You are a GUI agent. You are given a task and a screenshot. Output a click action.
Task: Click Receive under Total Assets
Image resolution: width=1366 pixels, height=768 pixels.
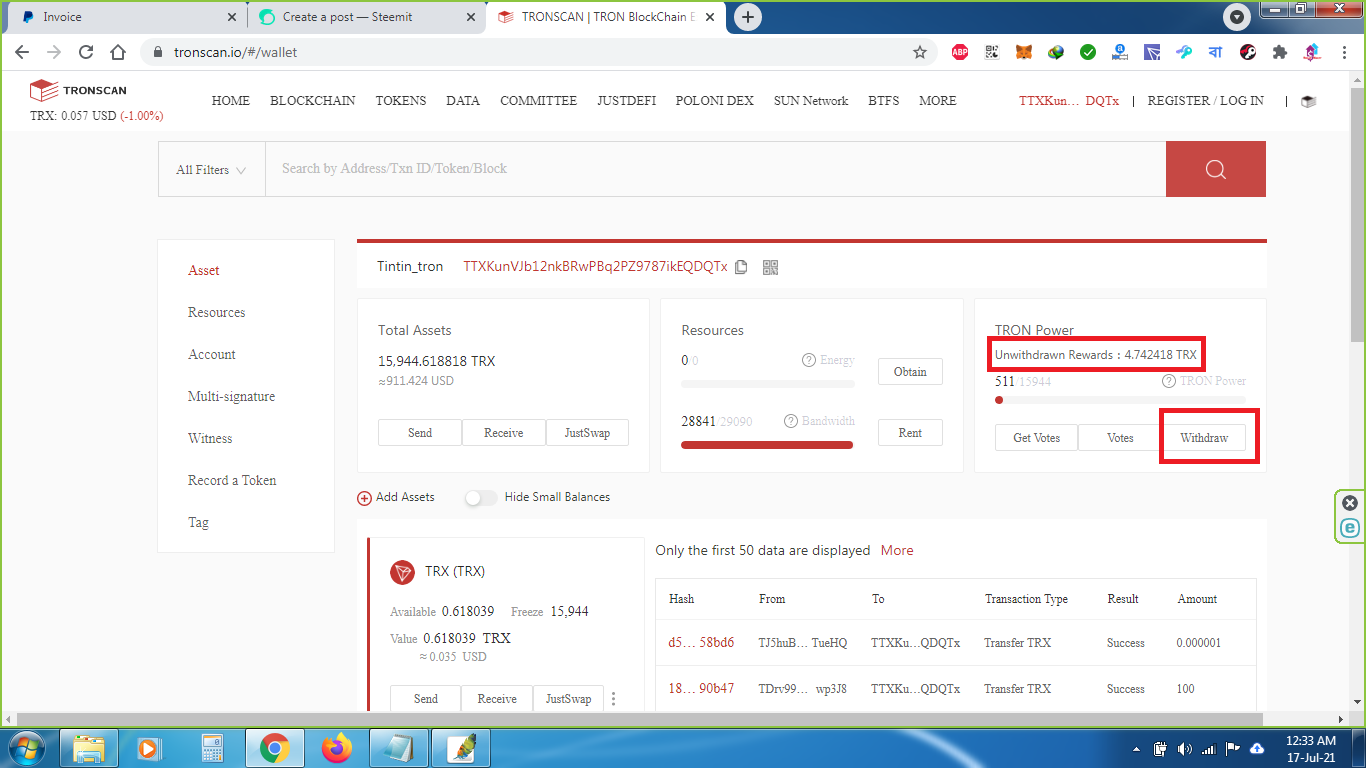tap(504, 433)
